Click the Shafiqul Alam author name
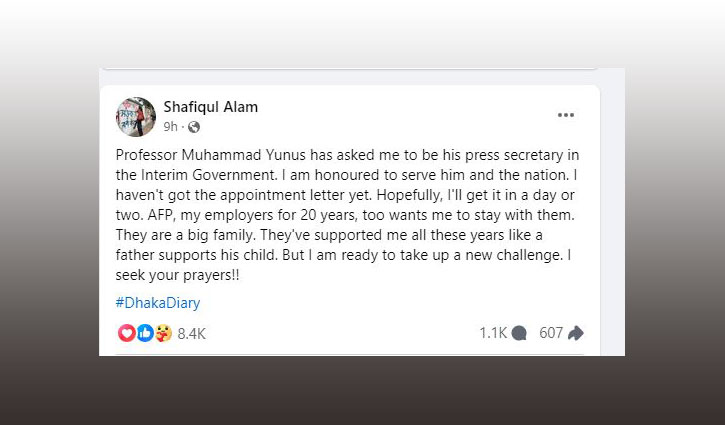This screenshot has height=425, width=725. click(x=210, y=107)
